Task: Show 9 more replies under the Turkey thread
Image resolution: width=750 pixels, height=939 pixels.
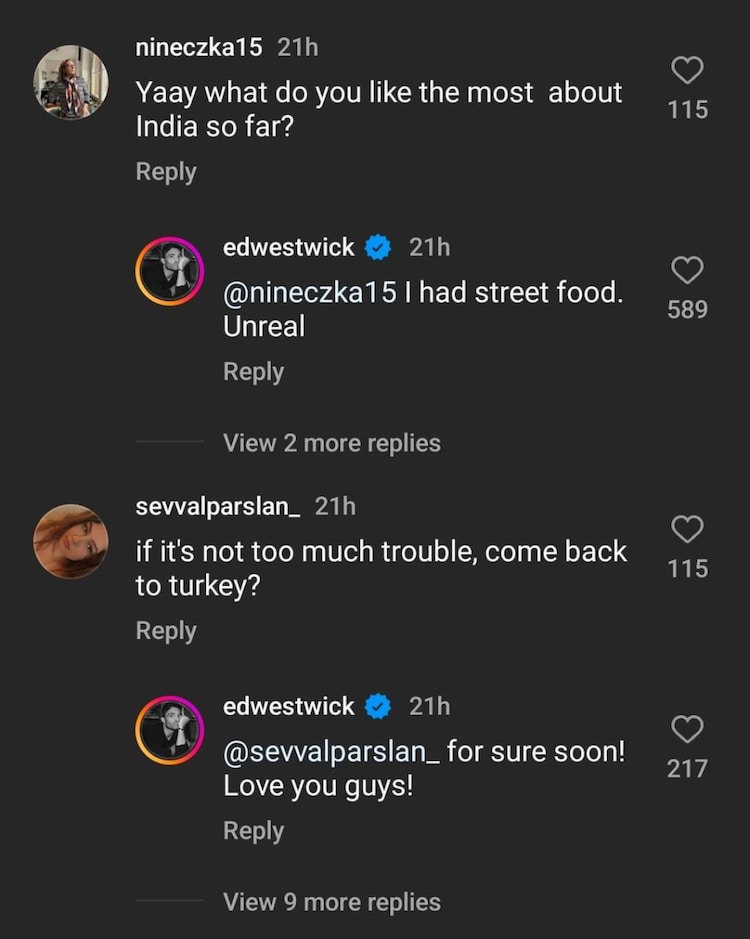Action: (331, 901)
